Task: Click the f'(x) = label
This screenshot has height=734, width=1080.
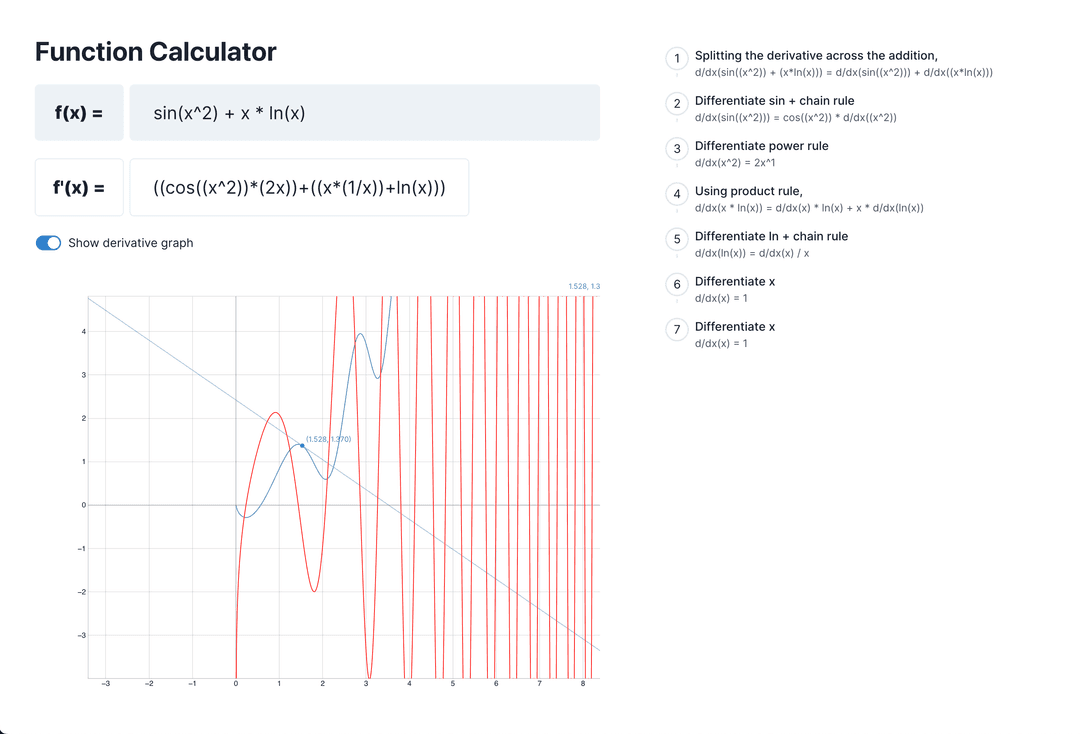Action: (79, 187)
